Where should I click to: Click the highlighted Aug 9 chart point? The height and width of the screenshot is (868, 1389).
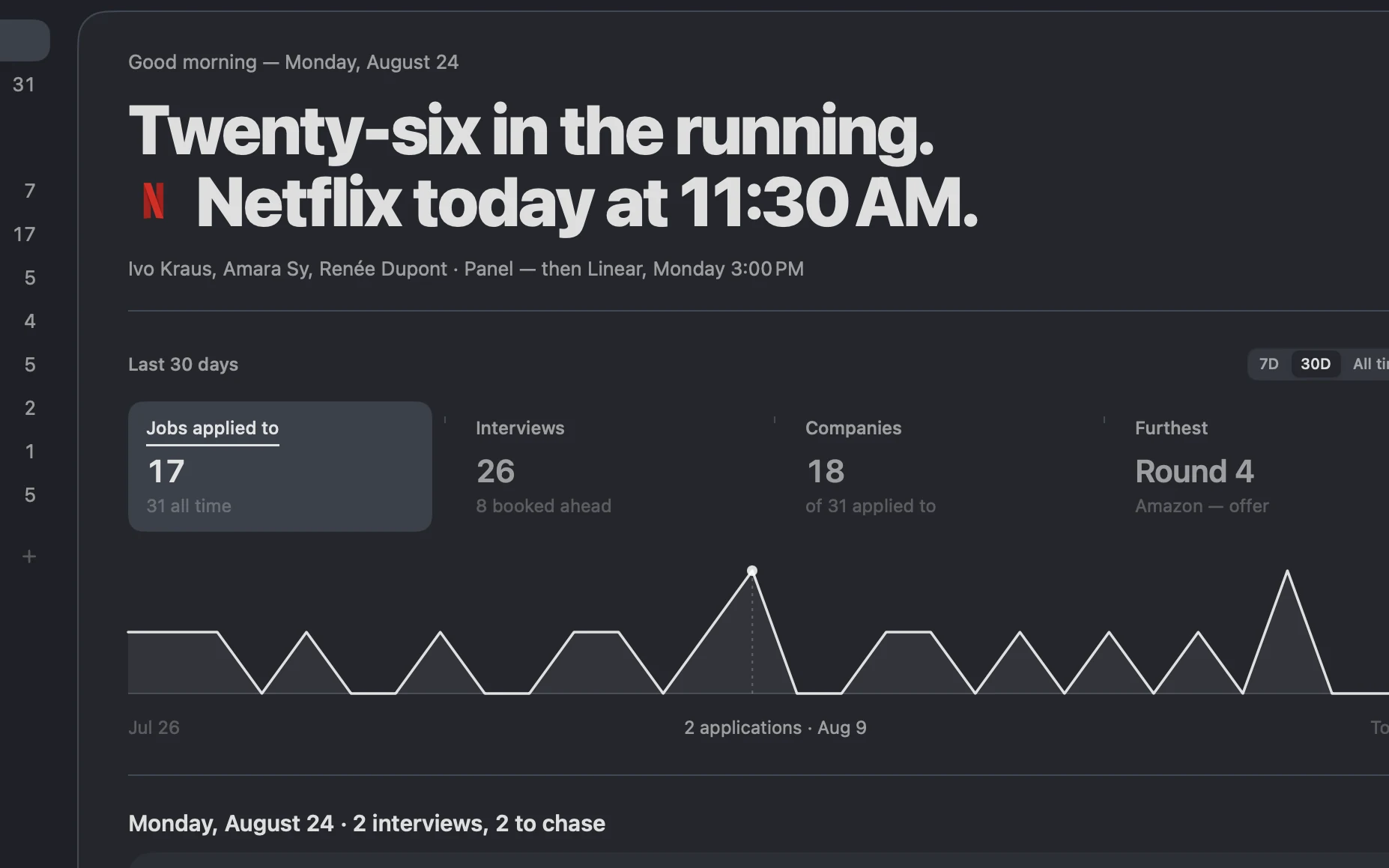(x=752, y=571)
